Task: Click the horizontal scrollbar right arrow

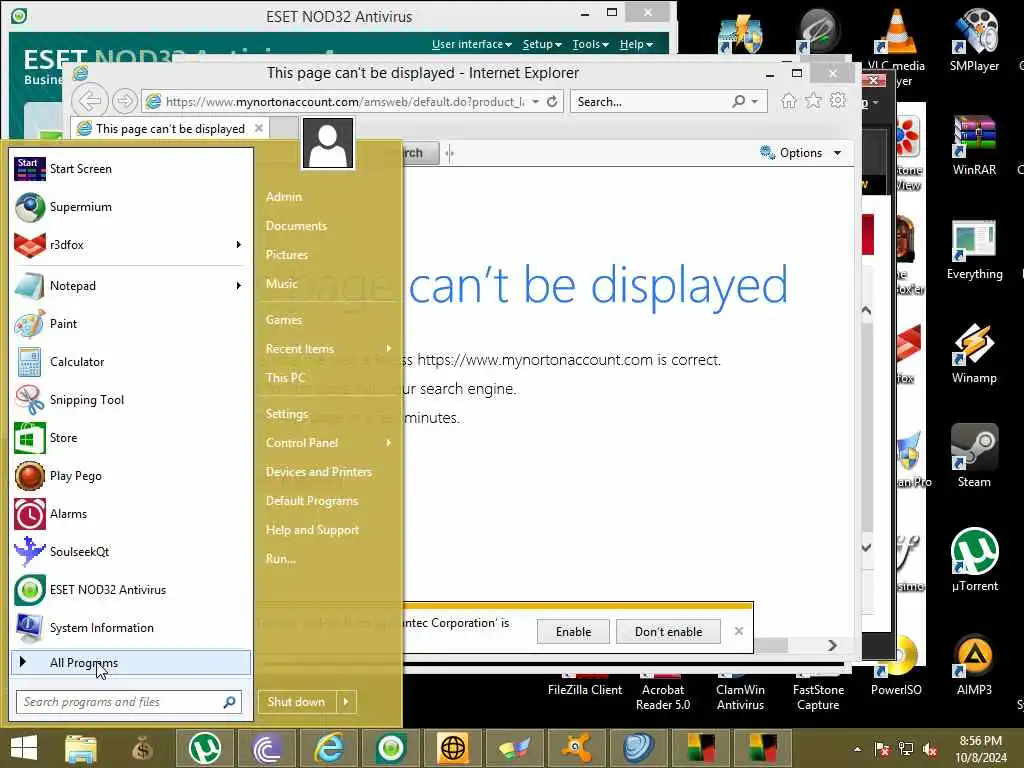Action: pos(832,645)
